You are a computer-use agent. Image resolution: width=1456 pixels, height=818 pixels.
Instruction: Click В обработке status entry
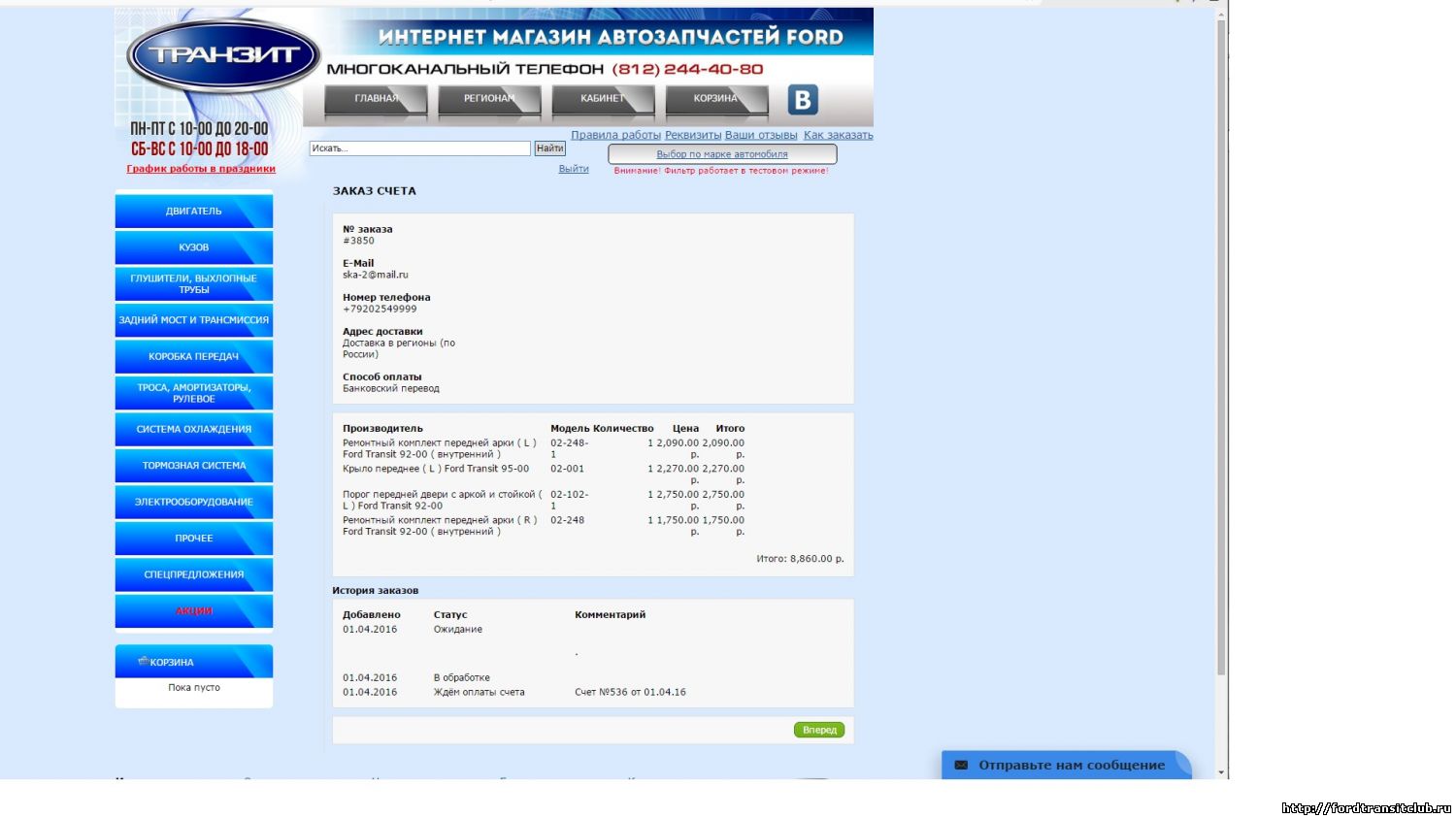[x=462, y=677]
